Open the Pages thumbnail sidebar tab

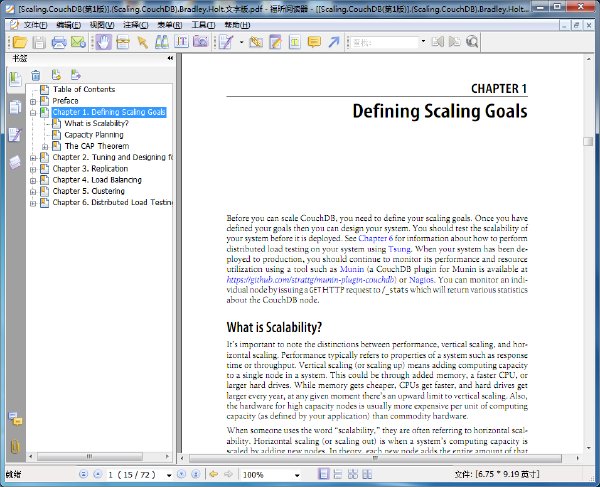15,107
